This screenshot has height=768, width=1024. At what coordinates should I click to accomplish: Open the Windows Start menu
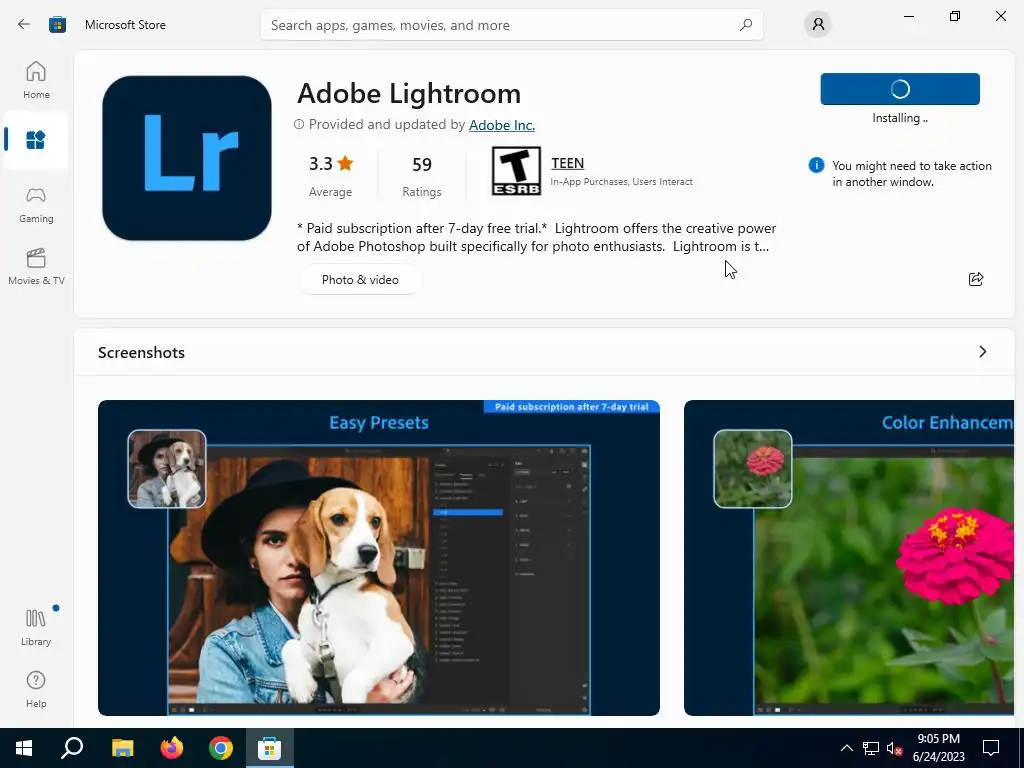(24, 748)
